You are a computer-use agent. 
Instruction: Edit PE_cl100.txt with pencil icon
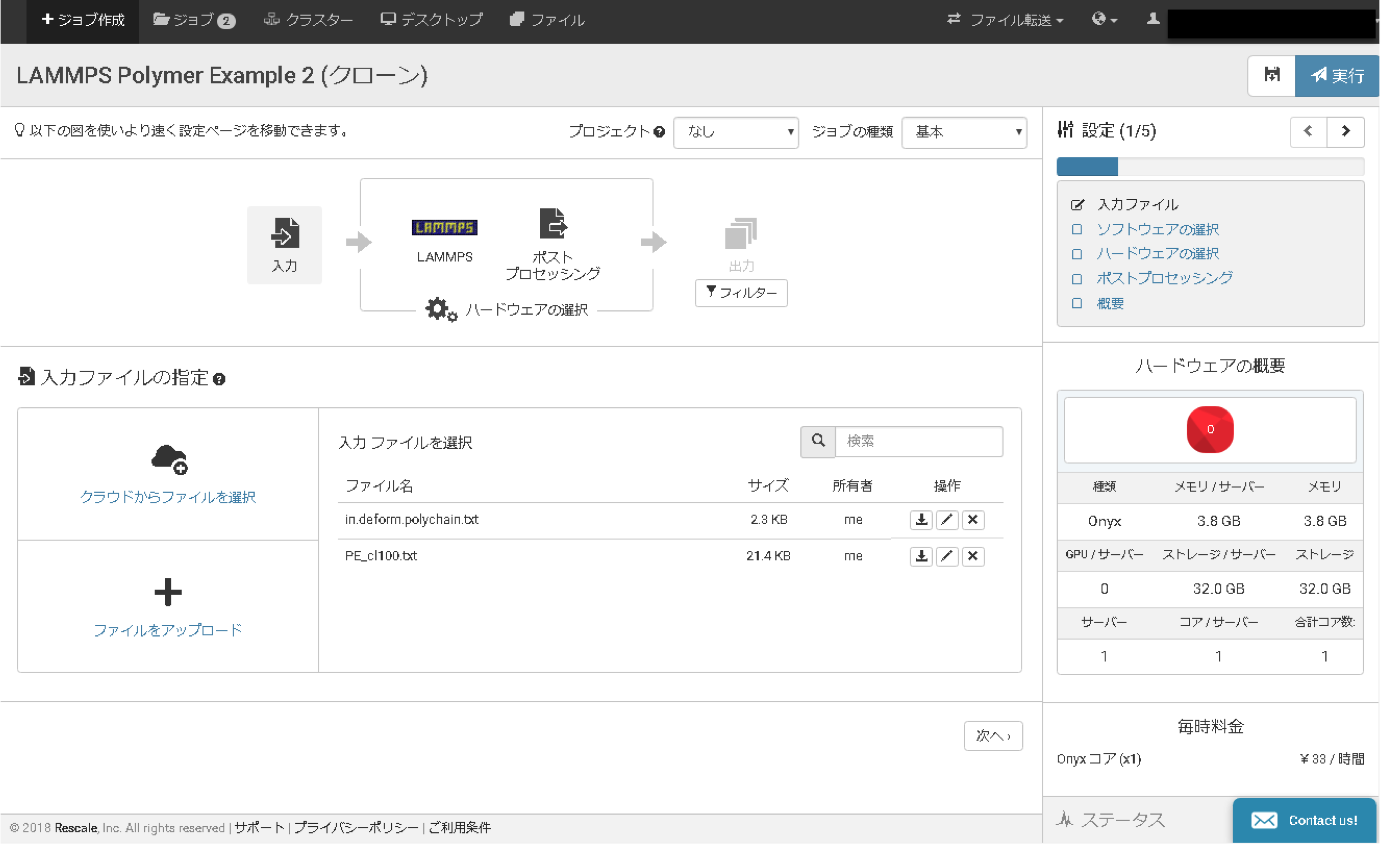(x=947, y=557)
